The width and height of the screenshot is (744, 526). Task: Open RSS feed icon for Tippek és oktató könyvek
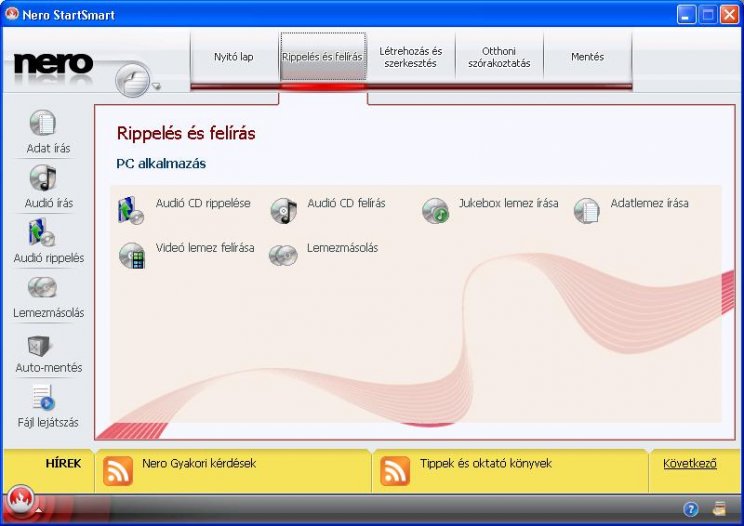395,471
